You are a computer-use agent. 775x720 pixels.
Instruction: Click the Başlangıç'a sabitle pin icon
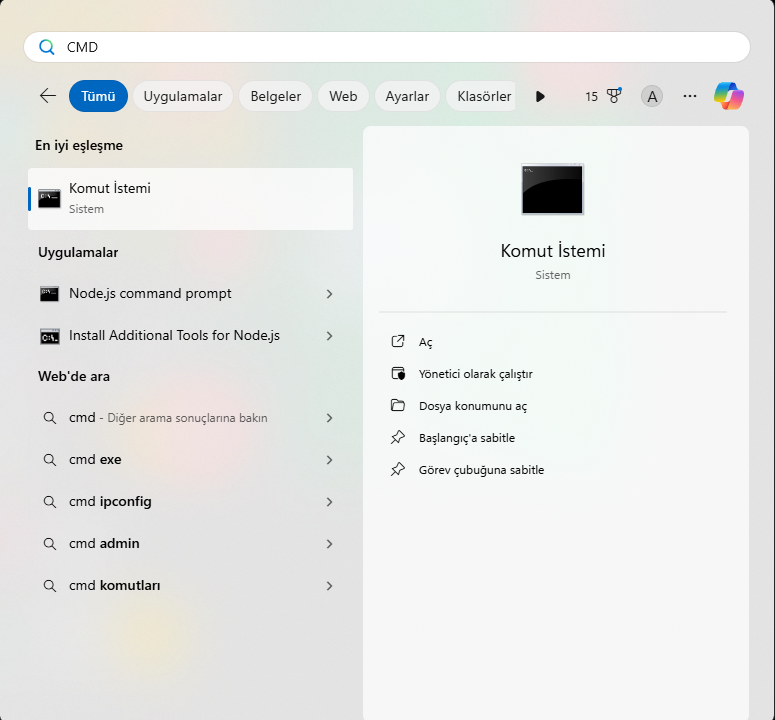(x=398, y=438)
